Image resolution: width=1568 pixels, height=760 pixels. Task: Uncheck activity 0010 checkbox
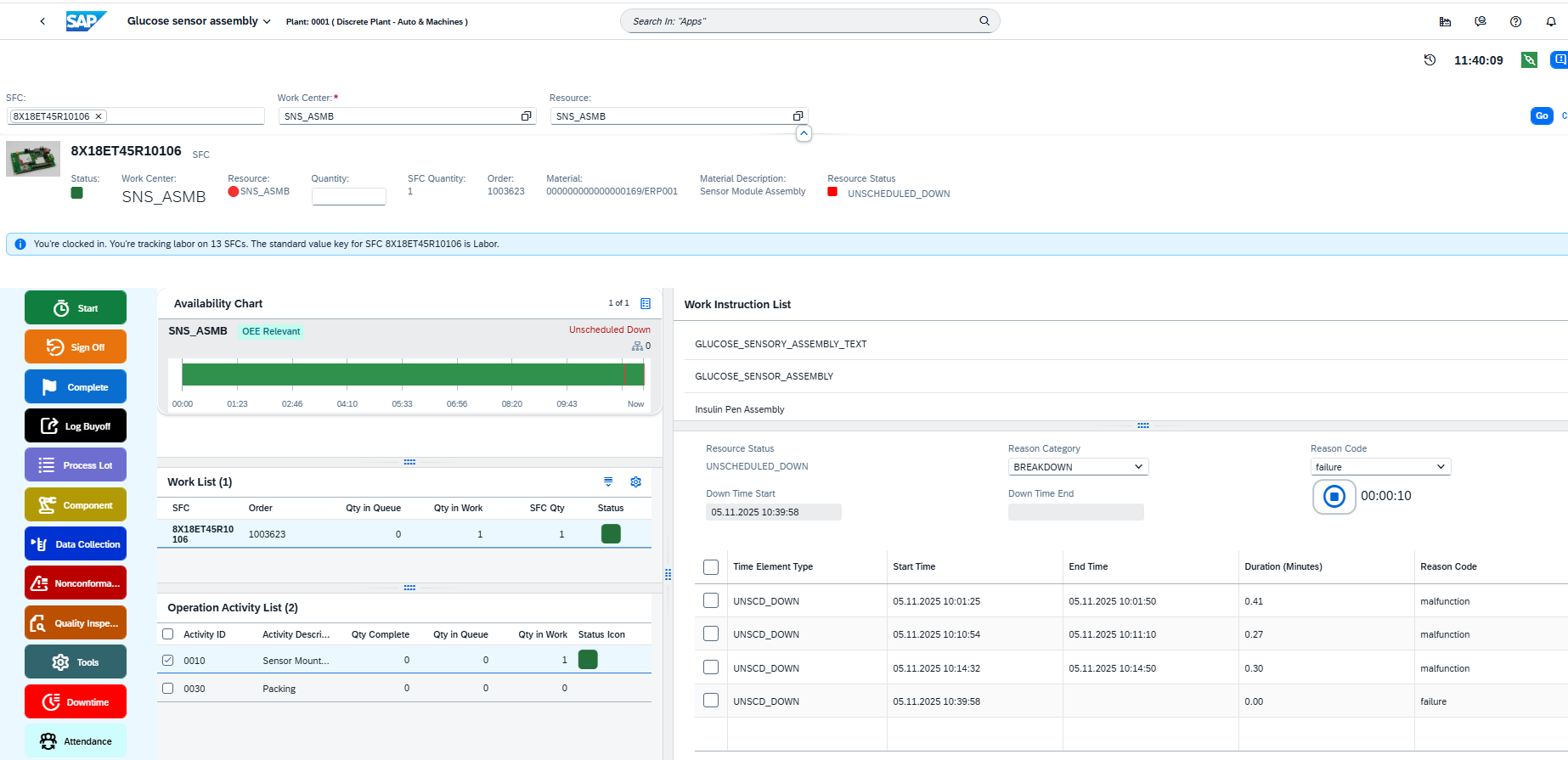coord(167,661)
